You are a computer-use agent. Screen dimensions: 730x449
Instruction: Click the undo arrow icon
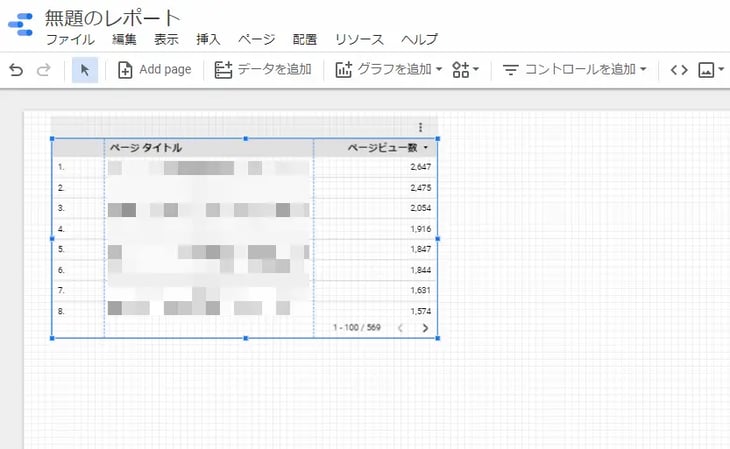click(x=15, y=70)
